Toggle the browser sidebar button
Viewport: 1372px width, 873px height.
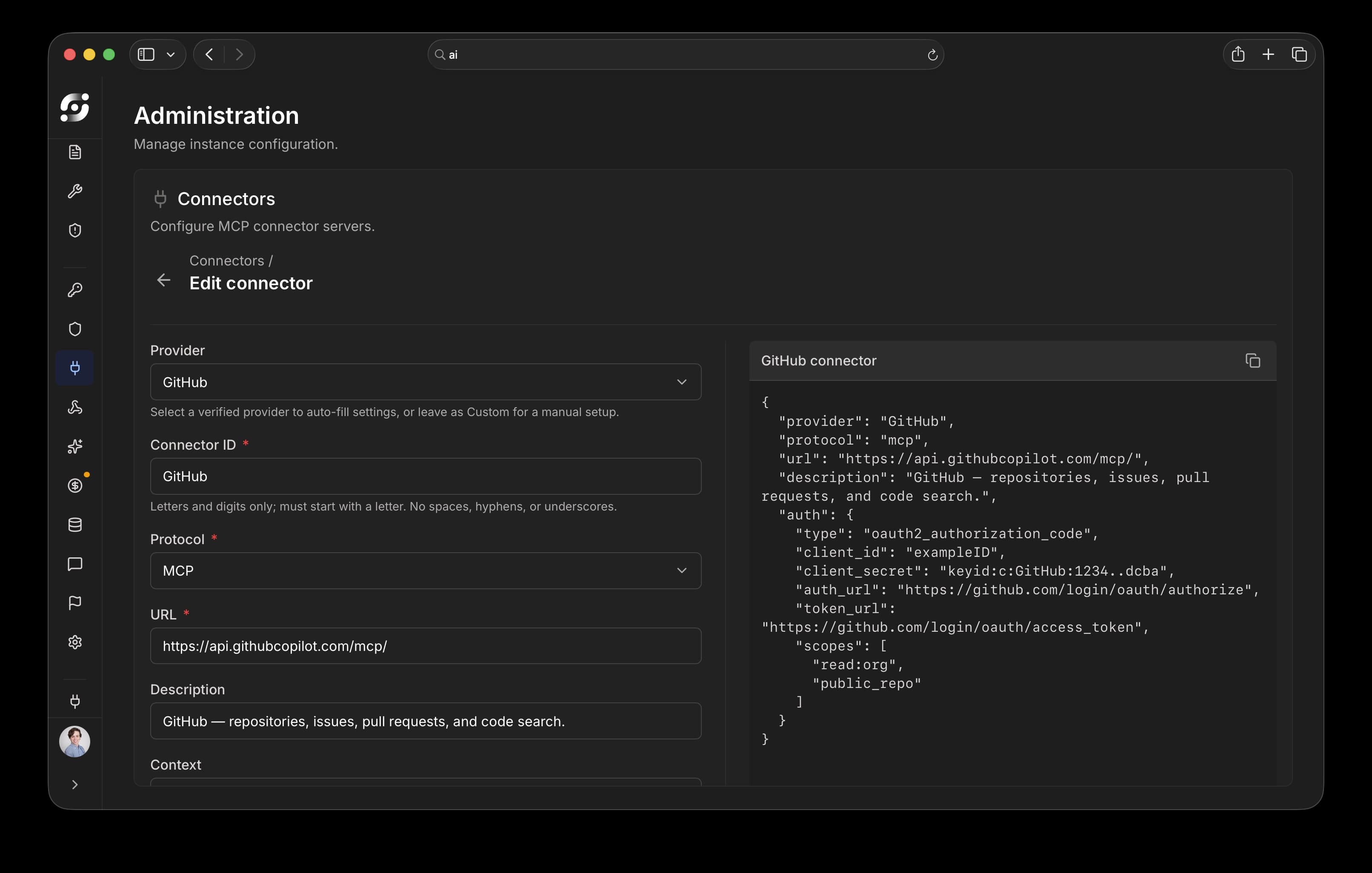click(146, 55)
